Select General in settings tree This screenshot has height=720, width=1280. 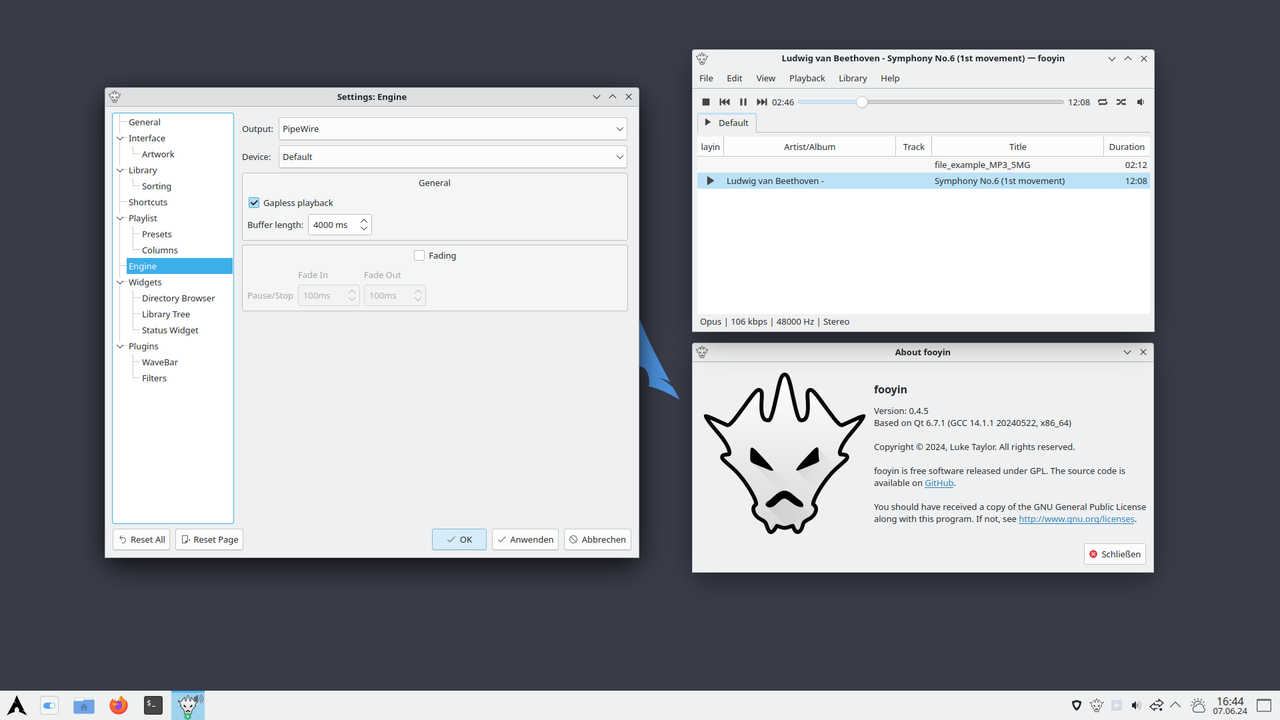point(144,122)
